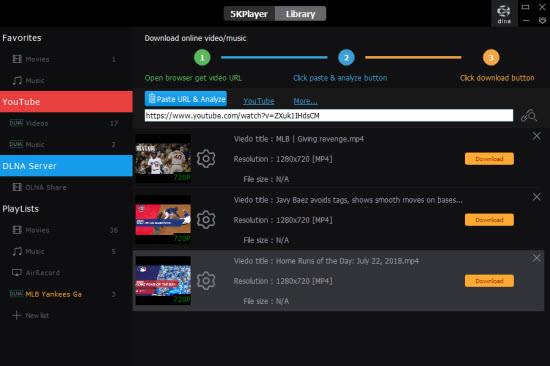Open the More... link

(x=306, y=101)
